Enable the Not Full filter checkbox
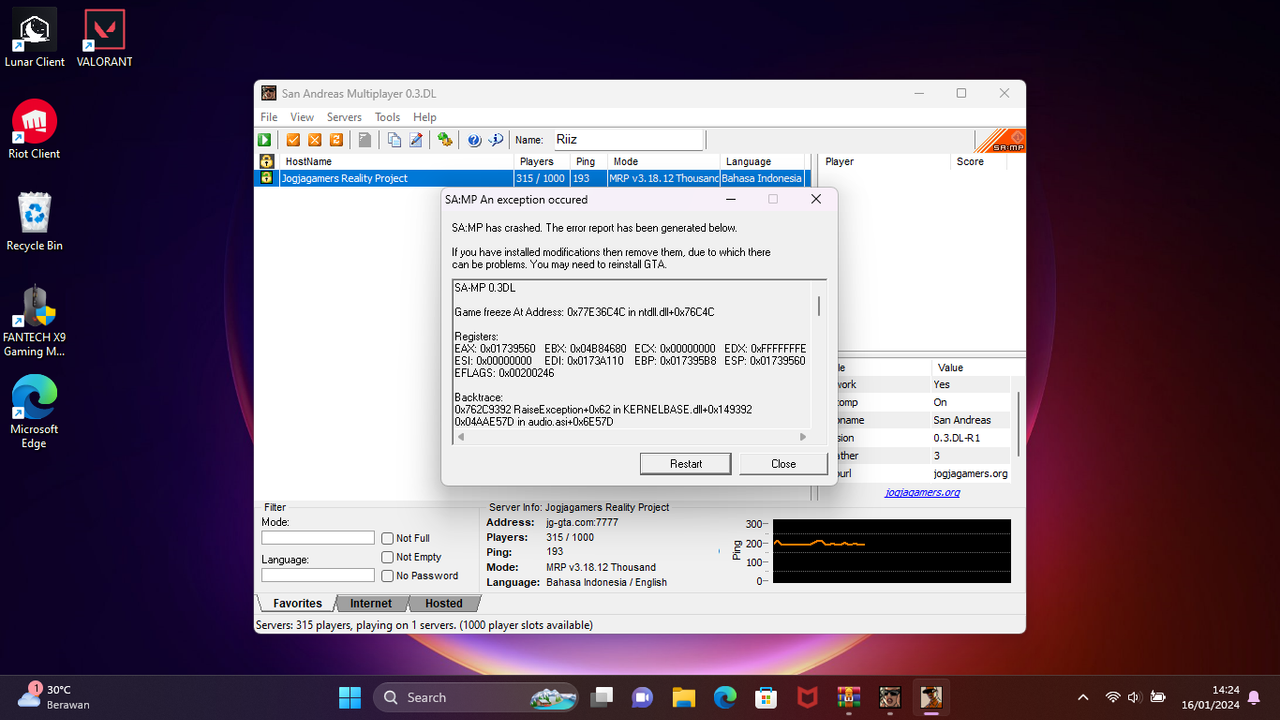 [387, 538]
